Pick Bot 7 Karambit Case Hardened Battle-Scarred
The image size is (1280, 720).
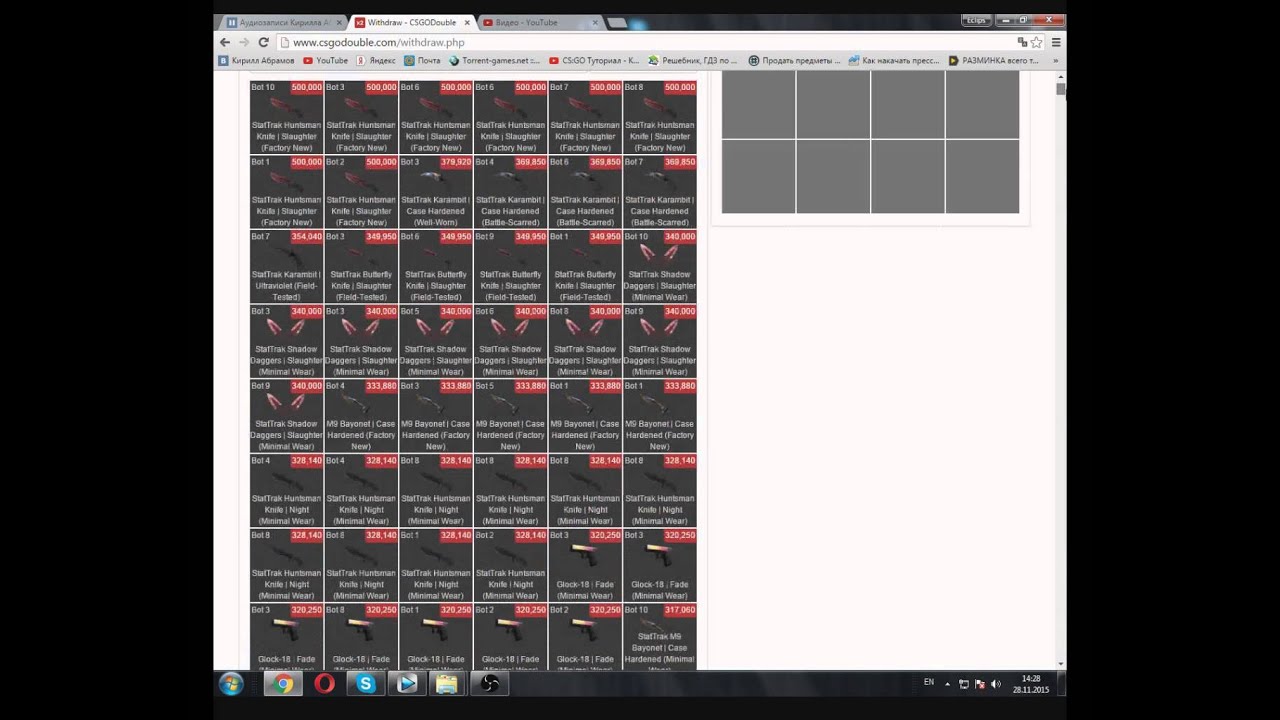pyautogui.click(x=659, y=192)
